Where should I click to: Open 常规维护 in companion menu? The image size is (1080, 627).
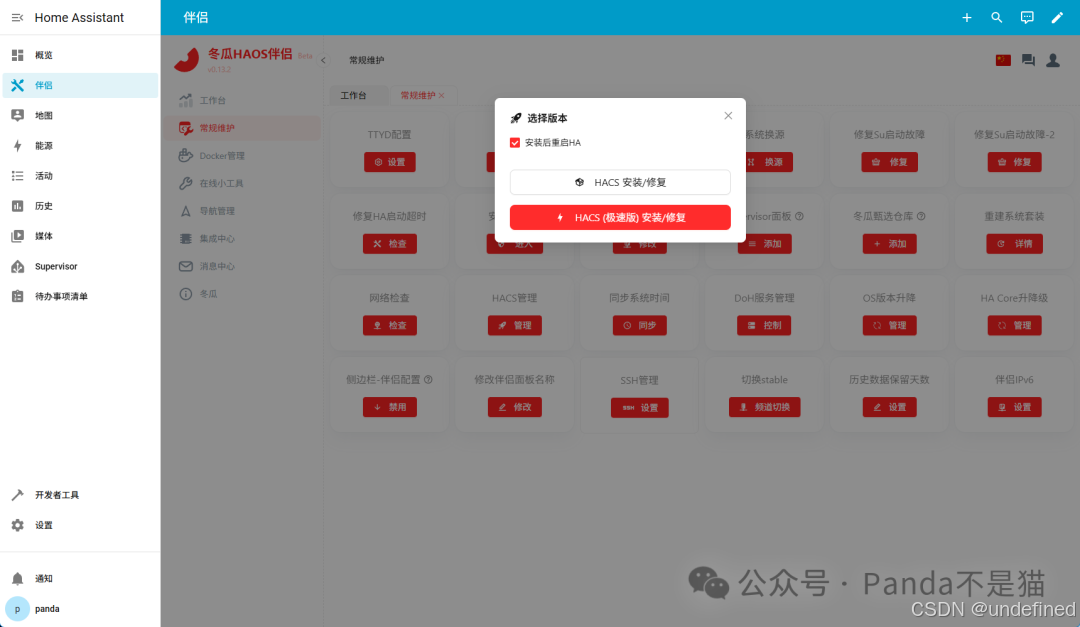242,128
